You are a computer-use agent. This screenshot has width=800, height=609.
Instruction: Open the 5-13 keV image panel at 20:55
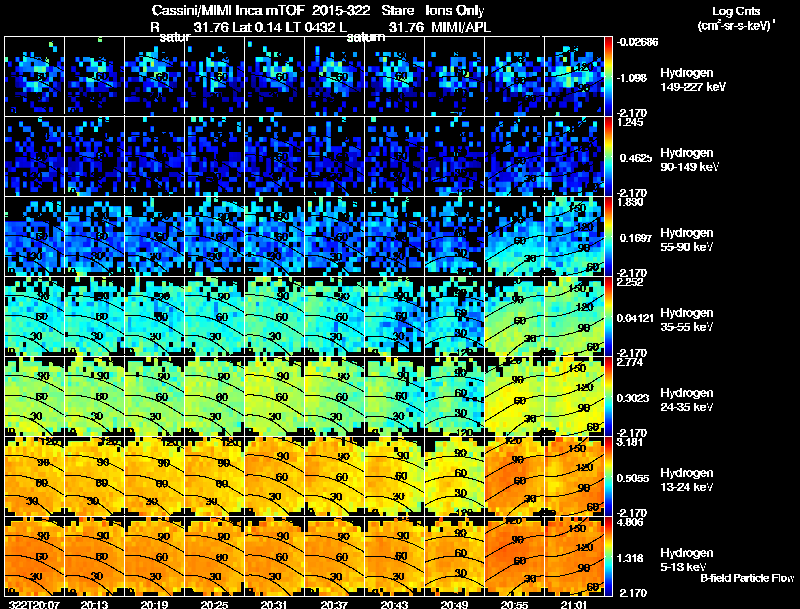pyautogui.click(x=514, y=556)
